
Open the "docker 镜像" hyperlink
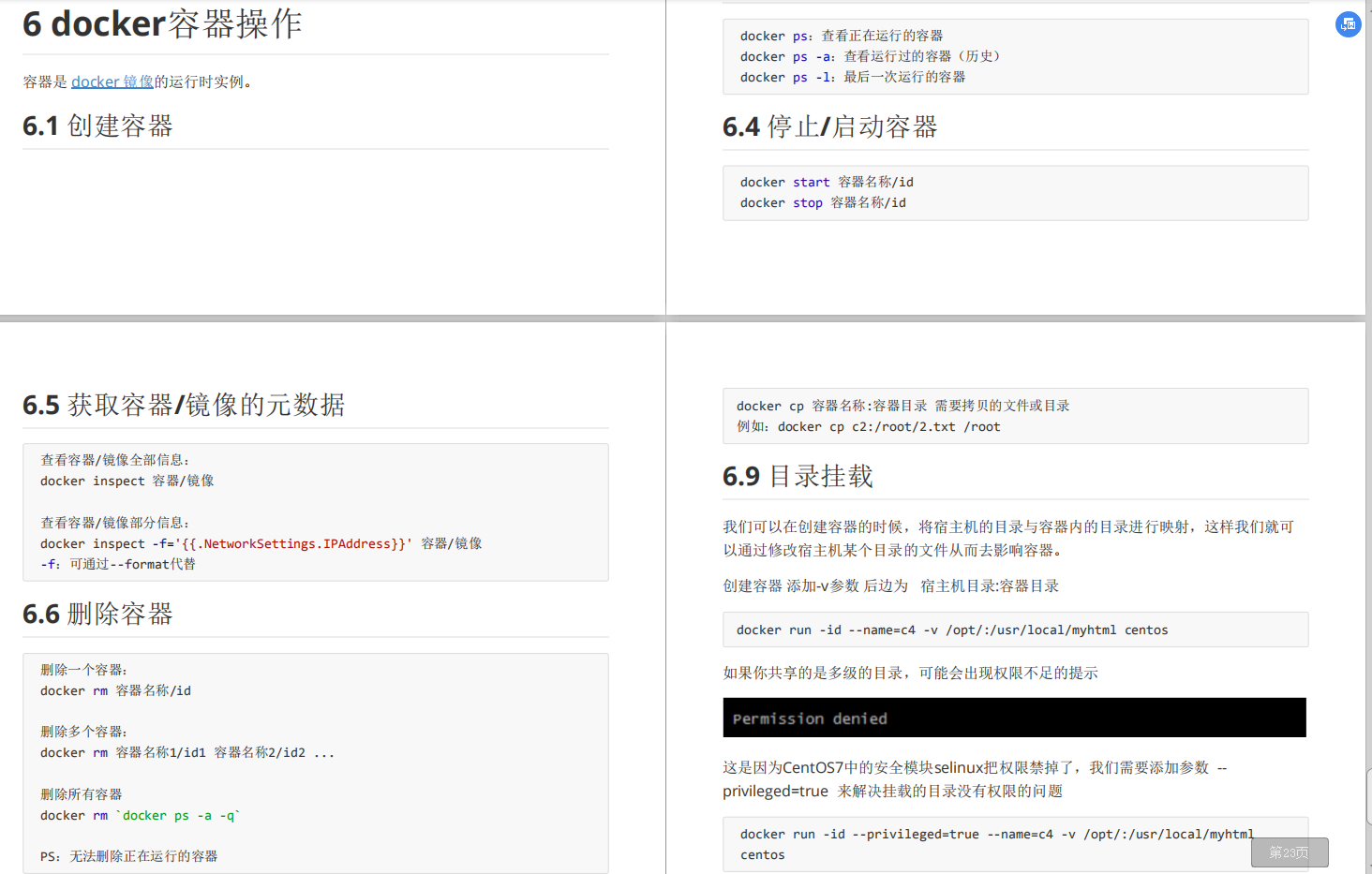point(112,81)
